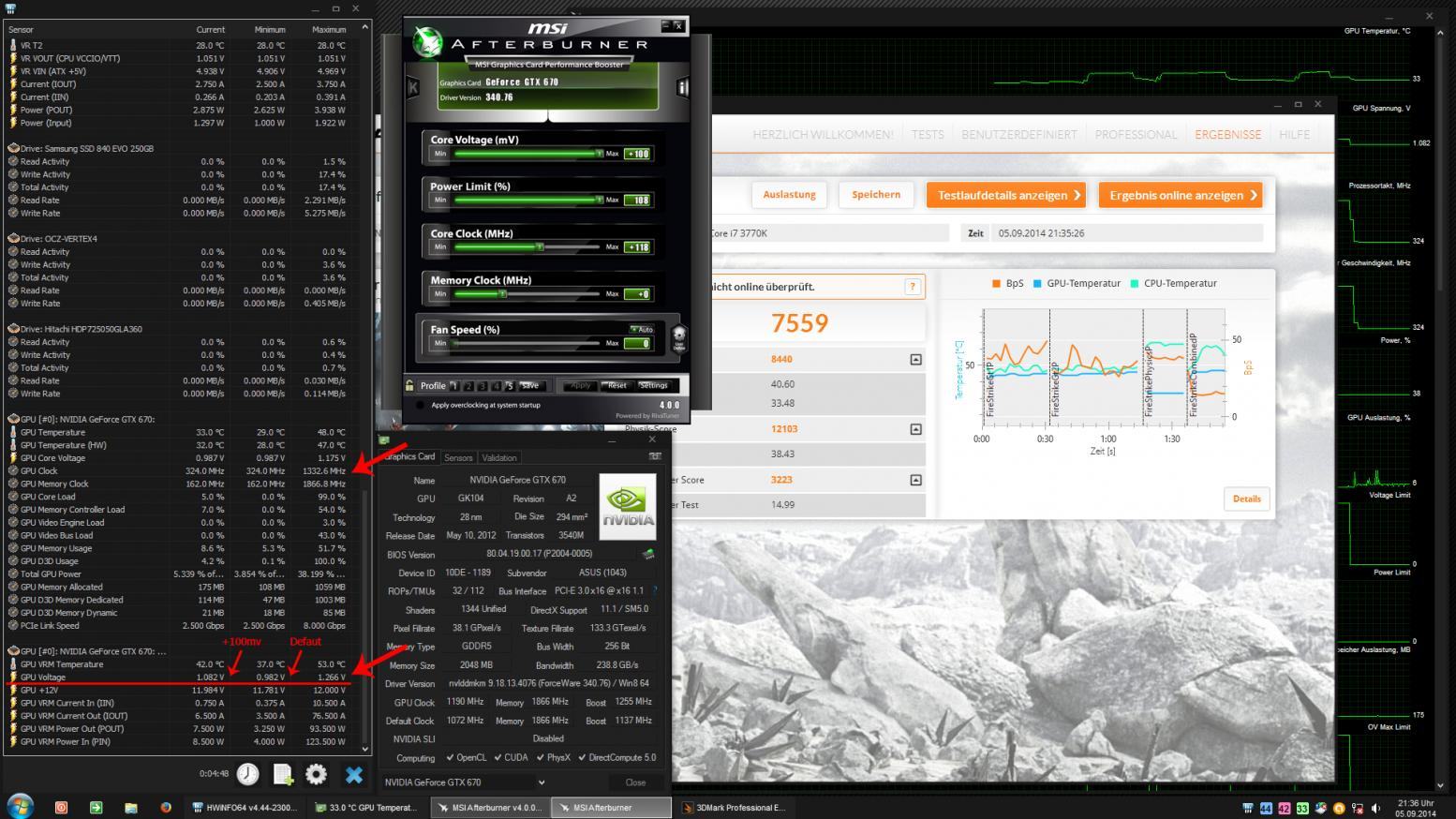Click the User Define fan button

click(679, 337)
